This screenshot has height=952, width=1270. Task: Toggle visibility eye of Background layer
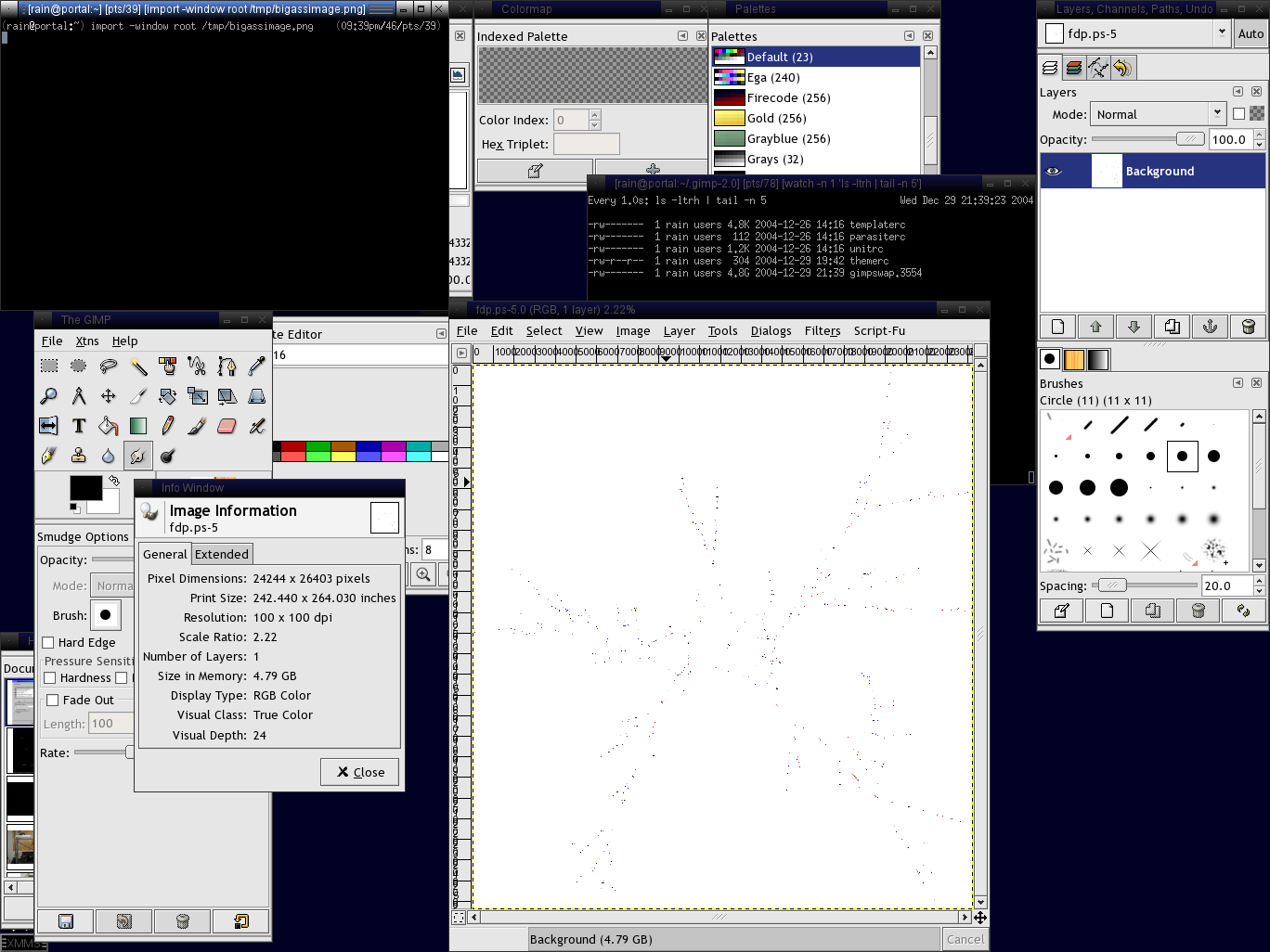[x=1053, y=171]
